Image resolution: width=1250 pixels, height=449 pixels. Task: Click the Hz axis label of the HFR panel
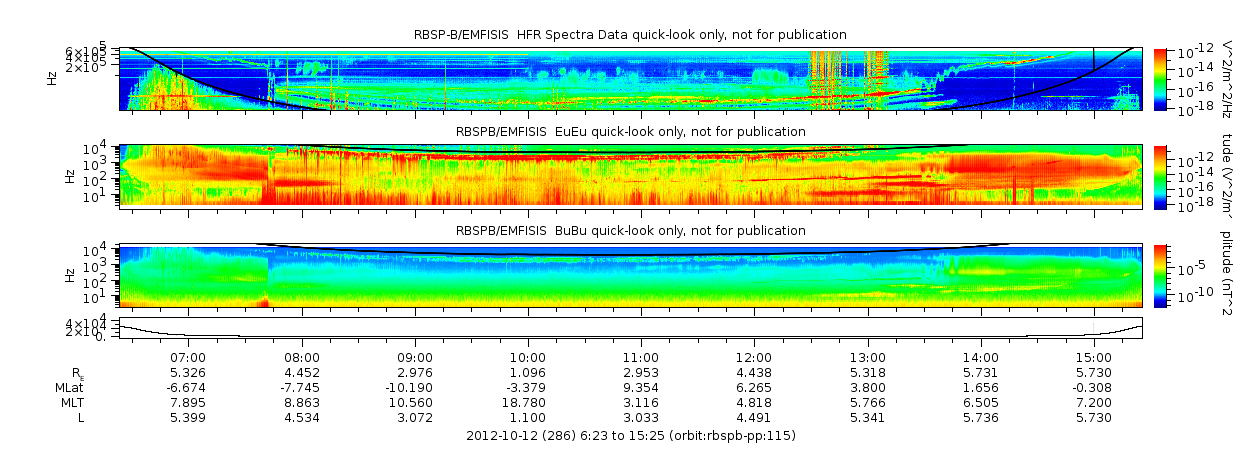coord(53,78)
